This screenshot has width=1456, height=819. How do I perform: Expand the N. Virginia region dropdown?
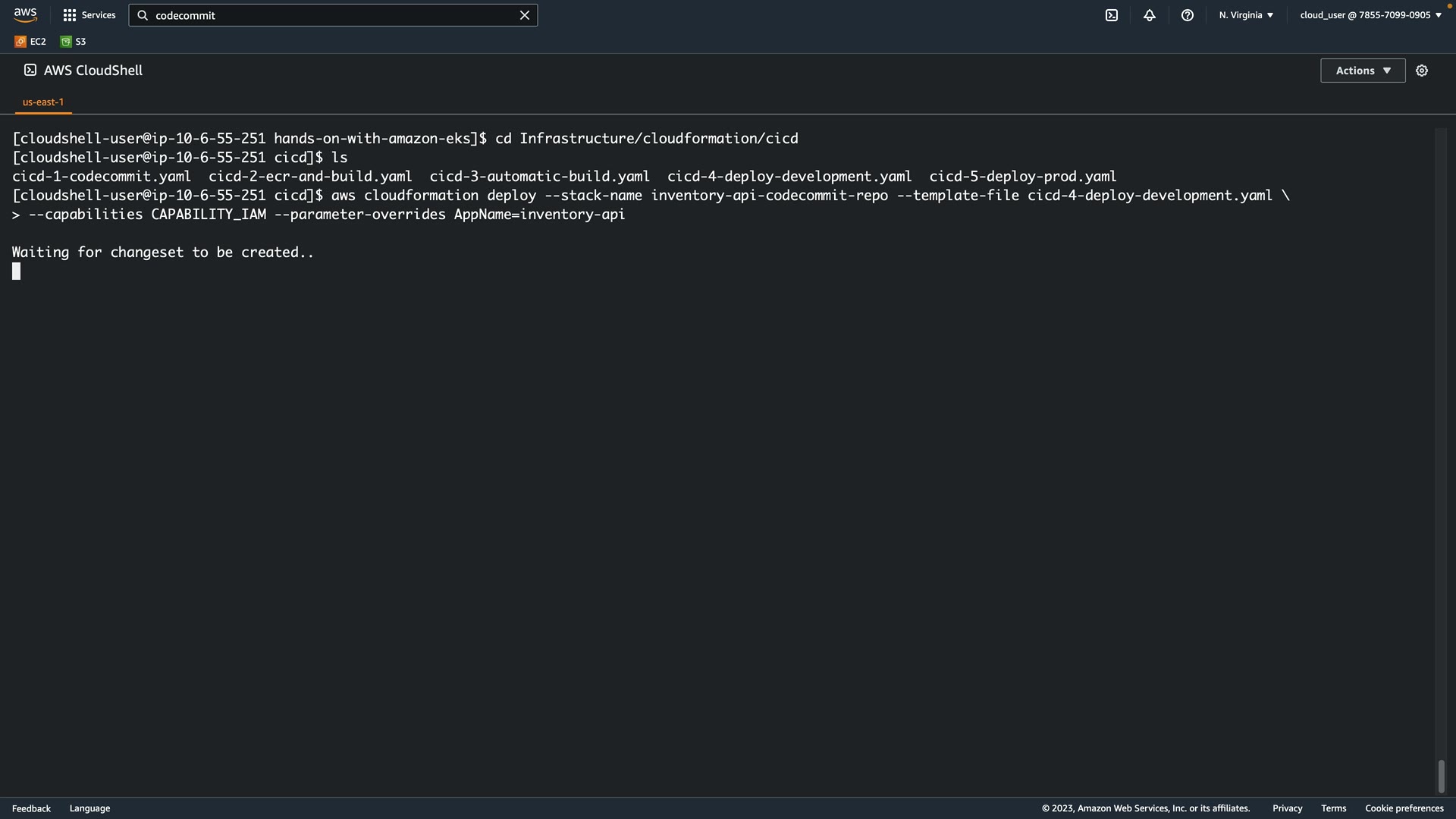click(1246, 15)
